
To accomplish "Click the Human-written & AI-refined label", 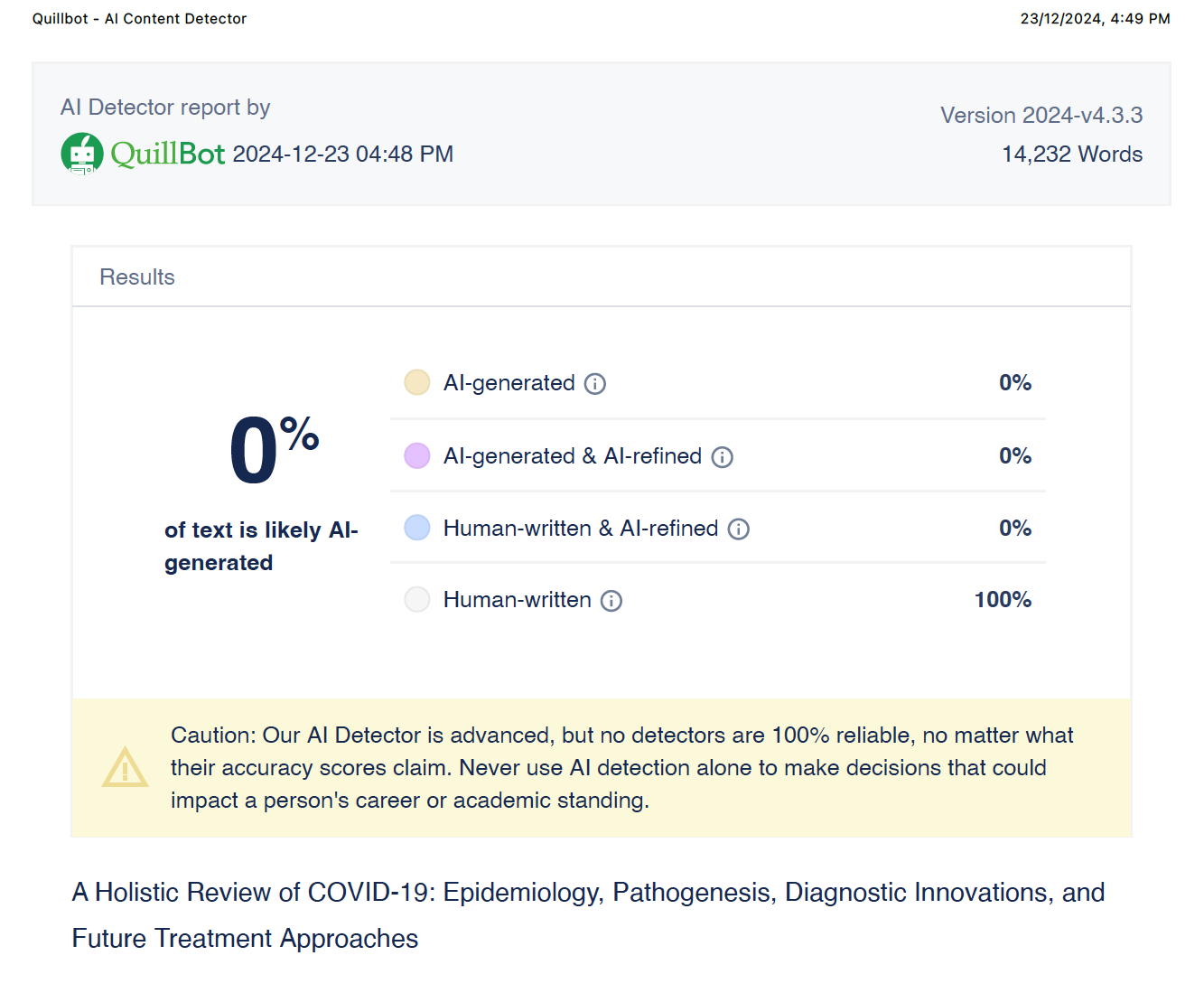I will (x=581, y=529).
